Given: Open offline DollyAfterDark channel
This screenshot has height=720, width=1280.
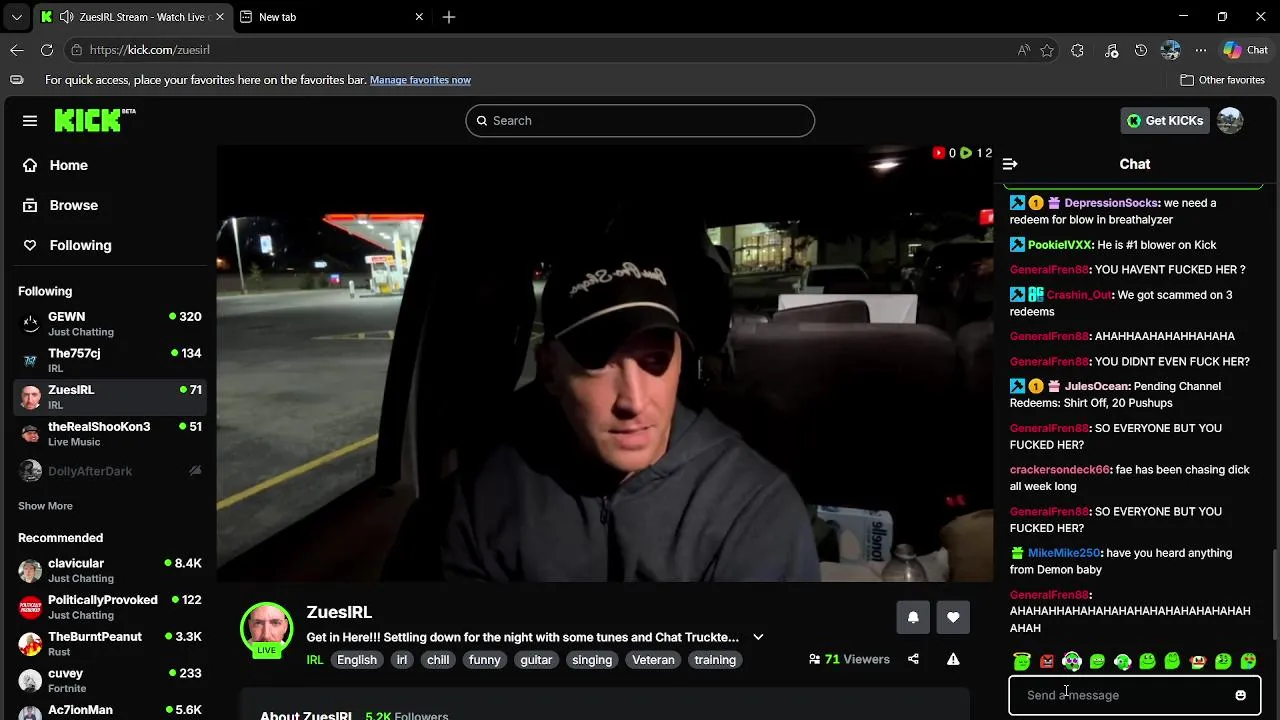Looking at the screenshot, I should 110,471.
